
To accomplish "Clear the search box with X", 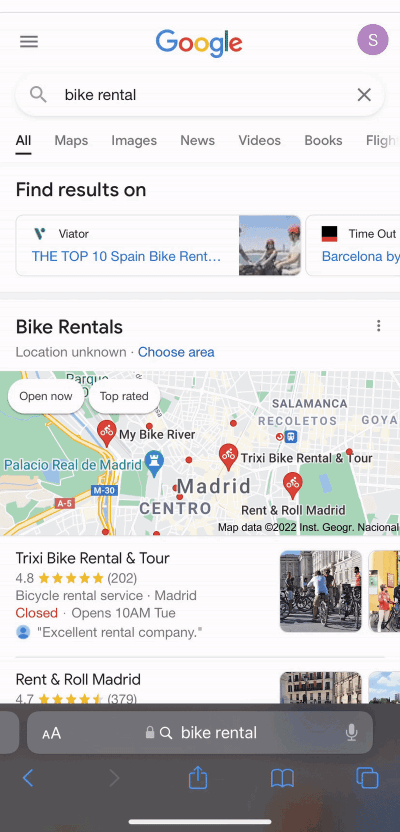I will [x=364, y=95].
